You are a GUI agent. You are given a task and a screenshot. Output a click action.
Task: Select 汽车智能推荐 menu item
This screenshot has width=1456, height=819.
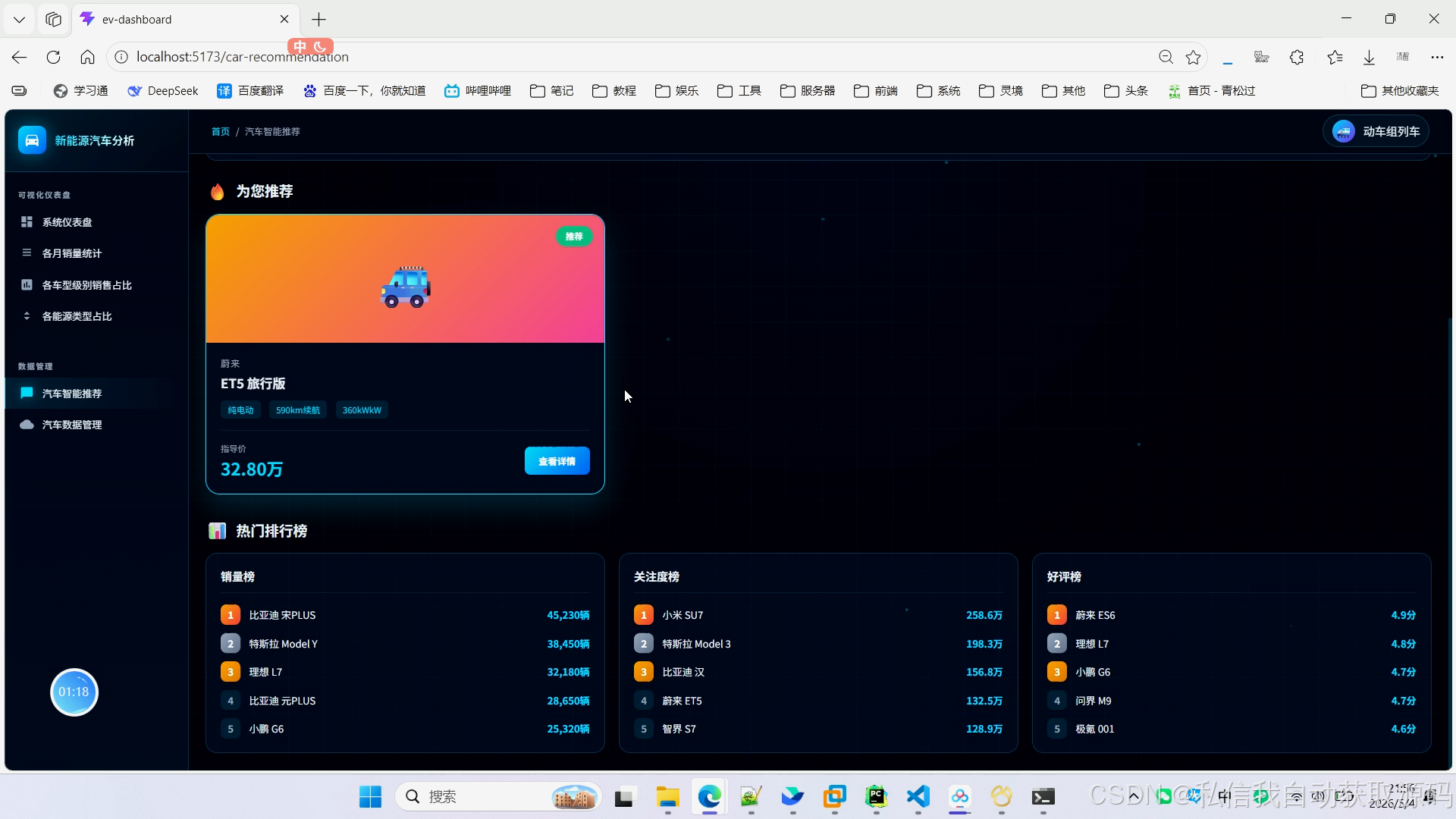[x=96, y=394]
